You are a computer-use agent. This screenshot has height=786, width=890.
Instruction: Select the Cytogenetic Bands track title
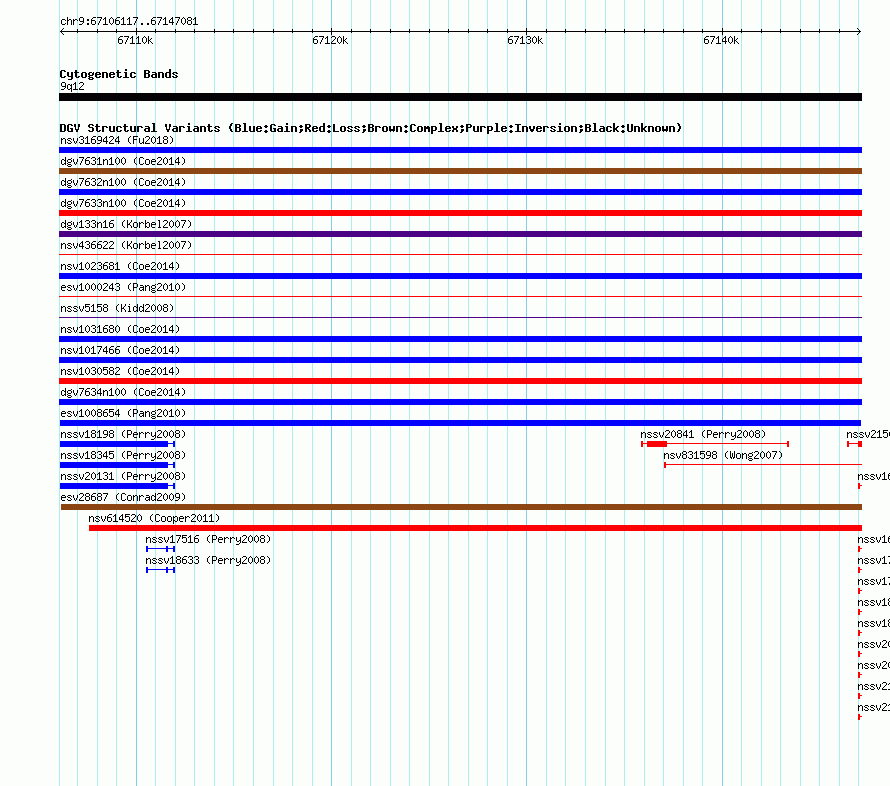[x=119, y=74]
